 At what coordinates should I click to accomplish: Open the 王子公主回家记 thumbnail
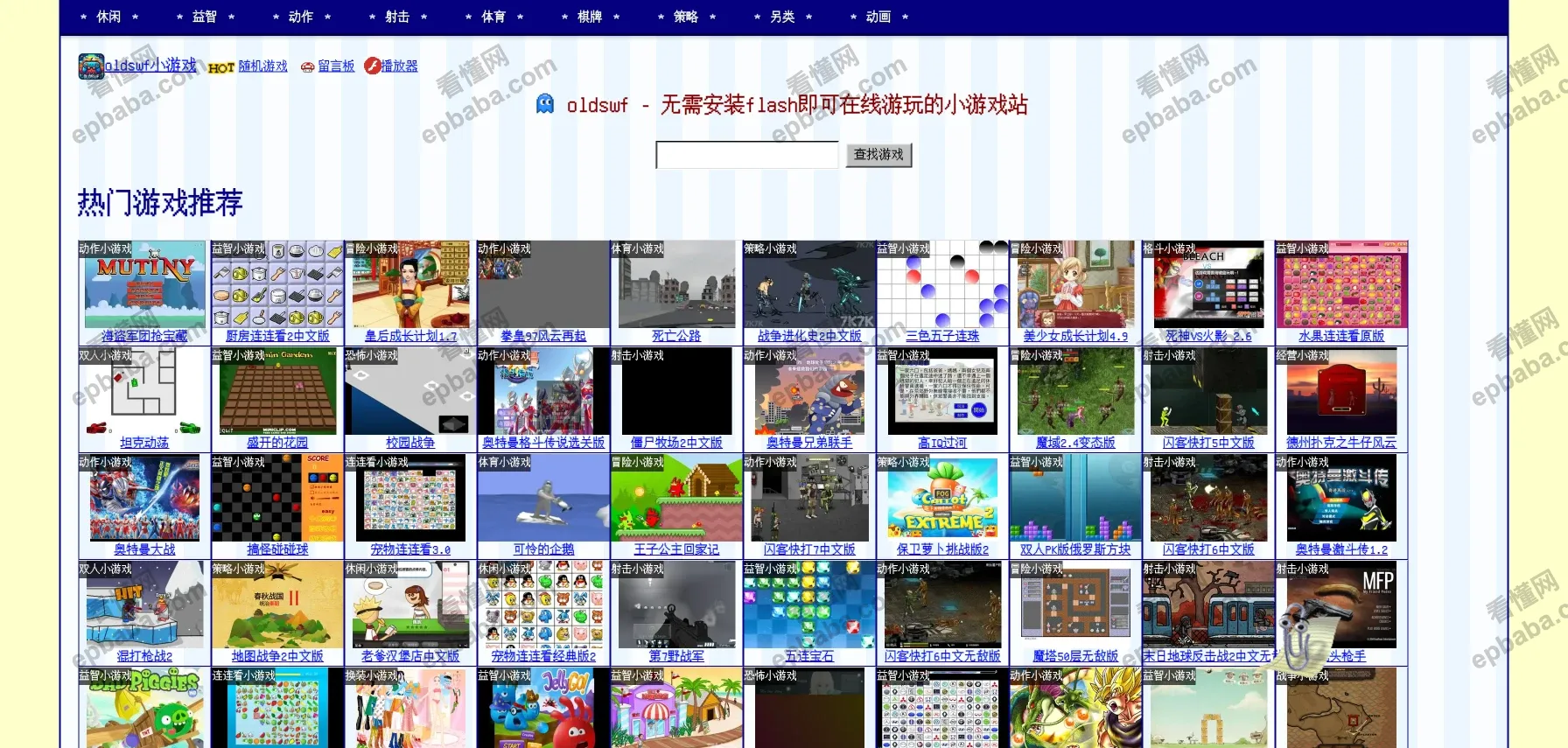point(676,499)
